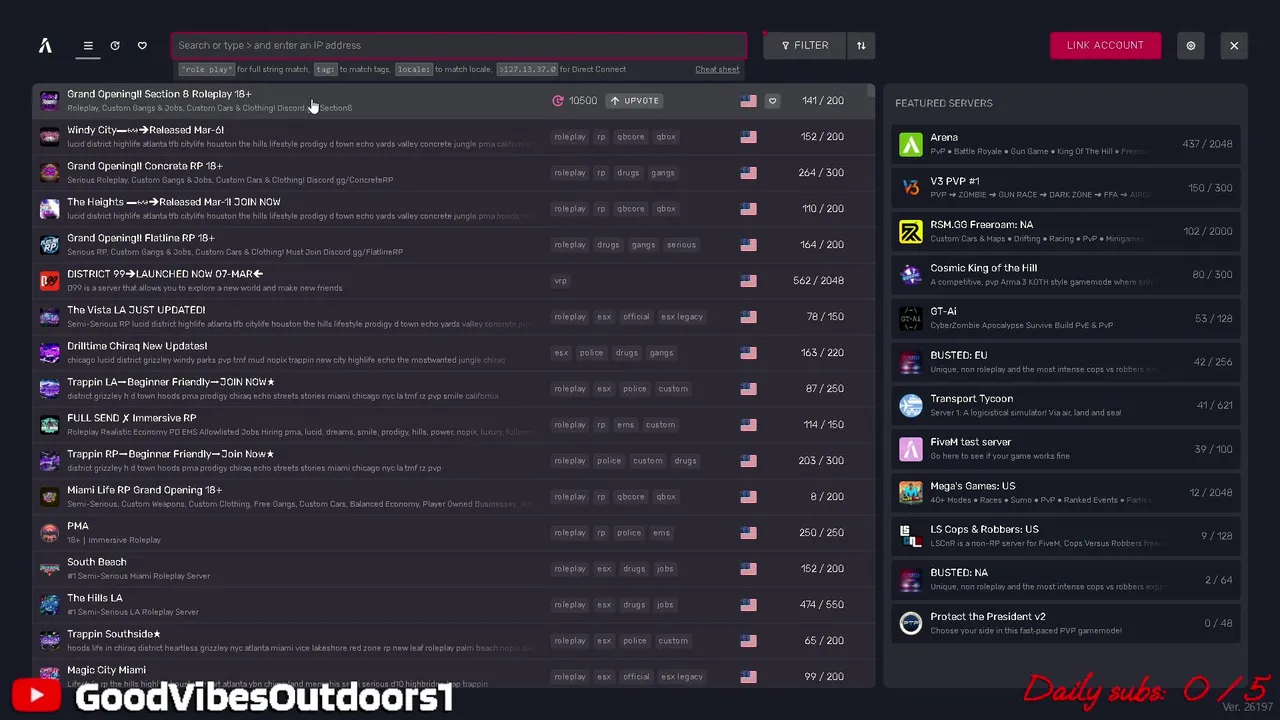Image resolution: width=1280 pixels, height=720 pixels.
Task: Open favorite servers heart icon
Action: click(x=142, y=45)
